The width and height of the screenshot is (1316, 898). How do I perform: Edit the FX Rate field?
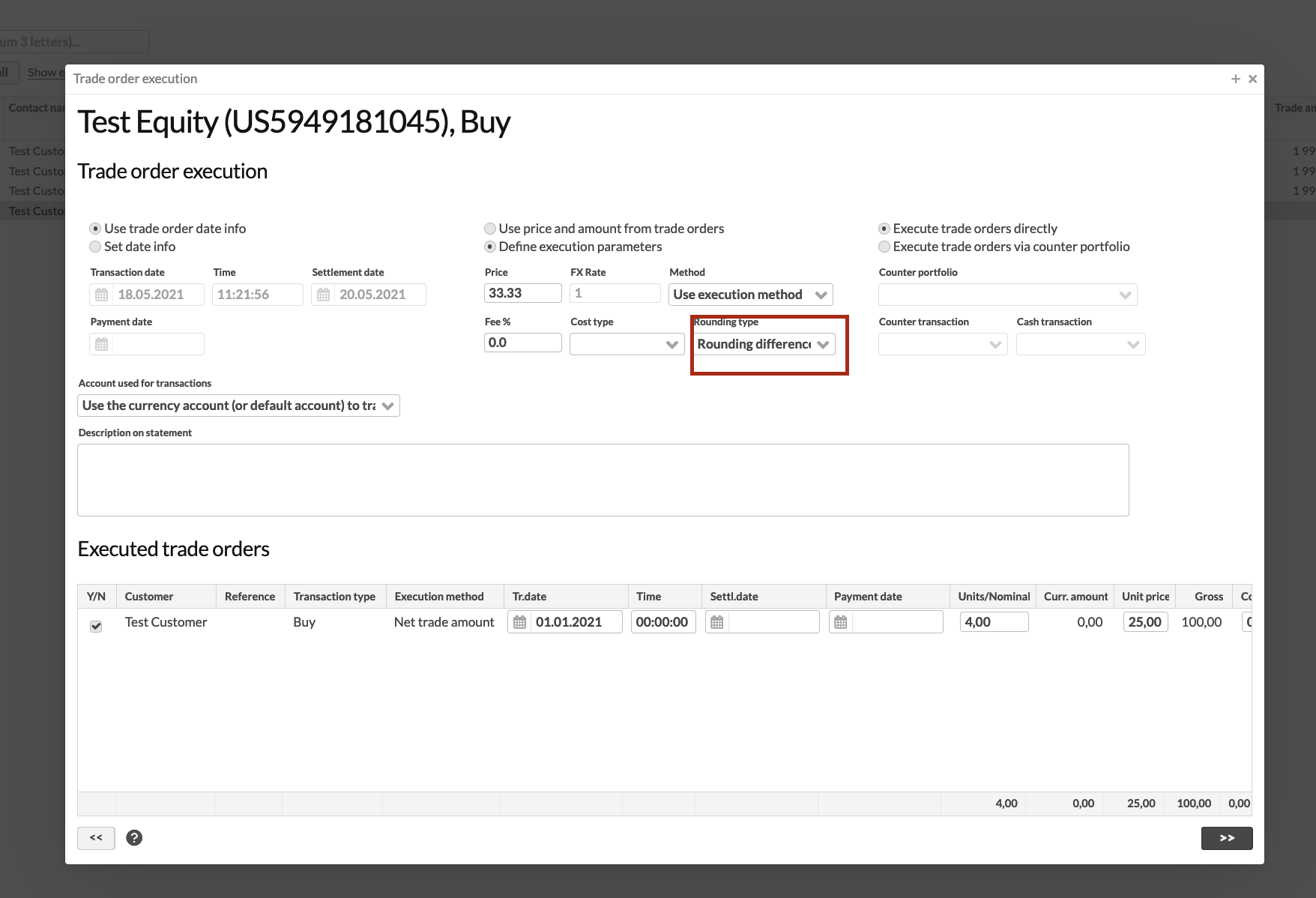[615, 293]
